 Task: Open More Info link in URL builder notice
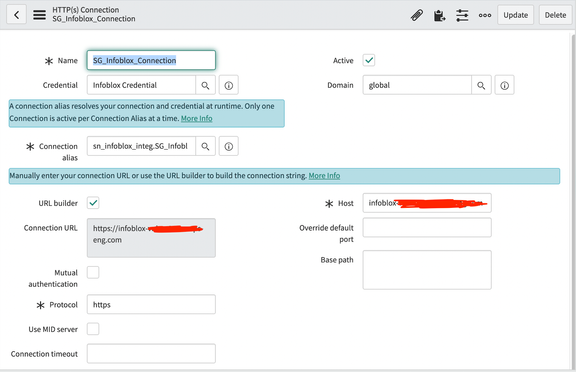[324, 176]
